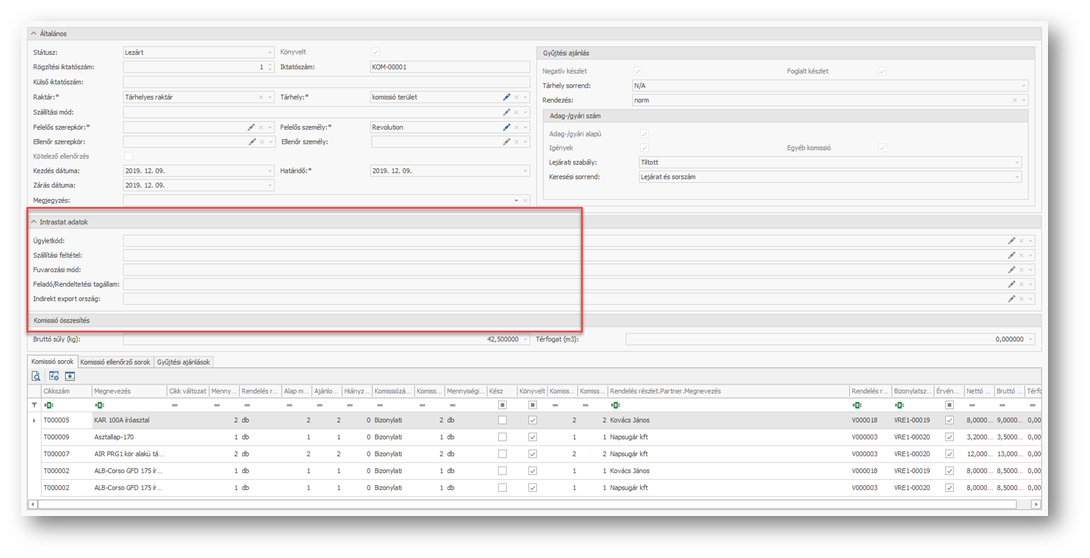
Task: Click the Külső iktatószám input field
Action: click(x=326, y=82)
